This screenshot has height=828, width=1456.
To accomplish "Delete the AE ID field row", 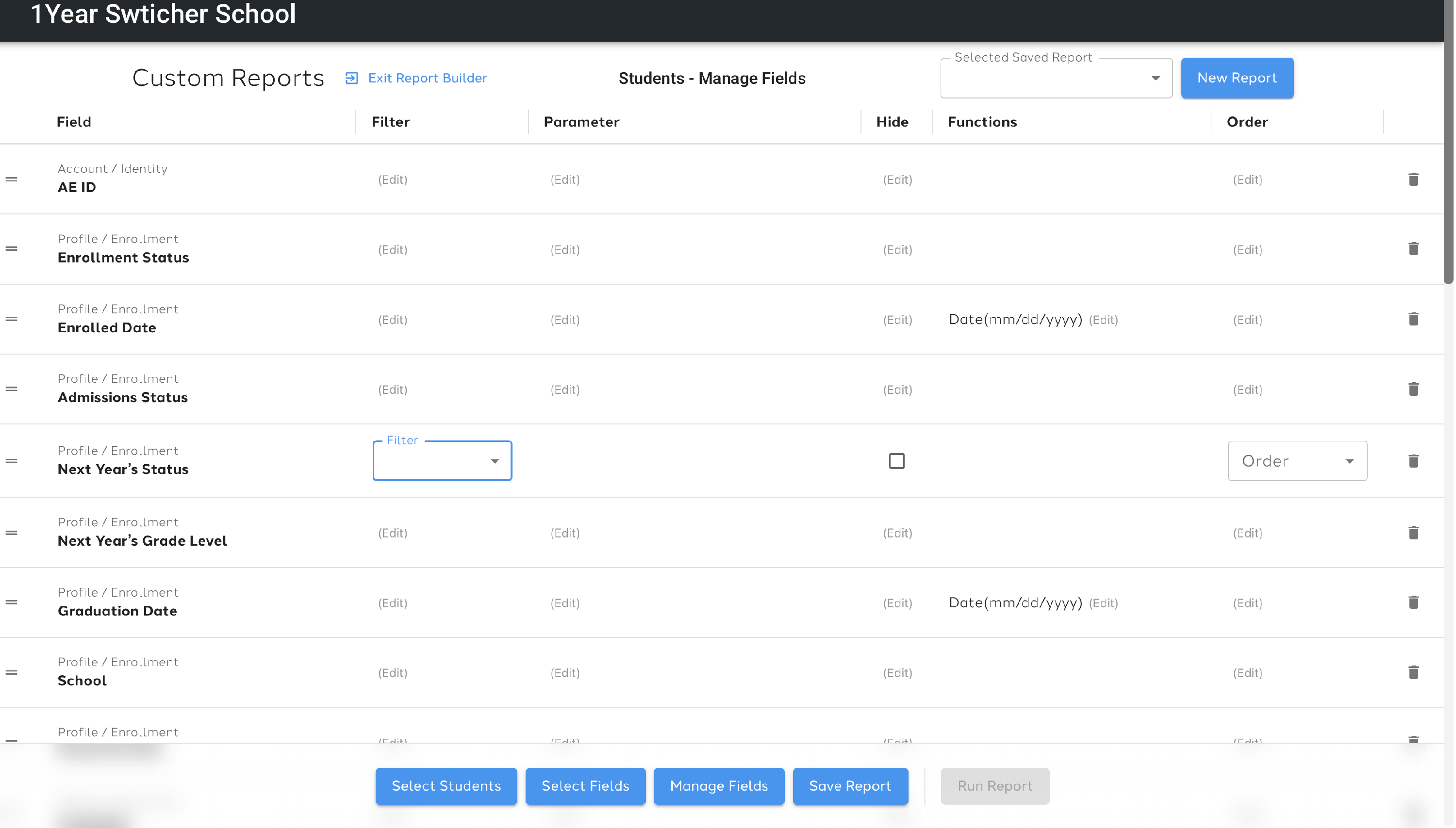I will 1413,179.
